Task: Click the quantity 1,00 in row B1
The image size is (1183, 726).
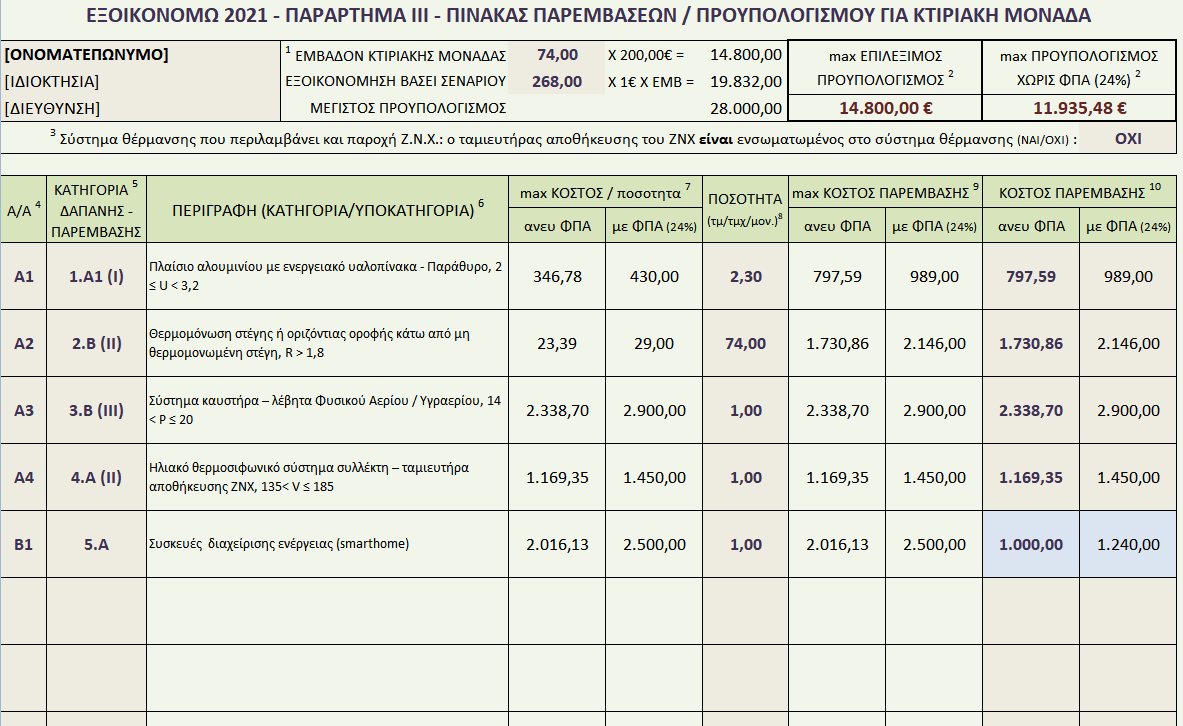Action: coord(745,544)
